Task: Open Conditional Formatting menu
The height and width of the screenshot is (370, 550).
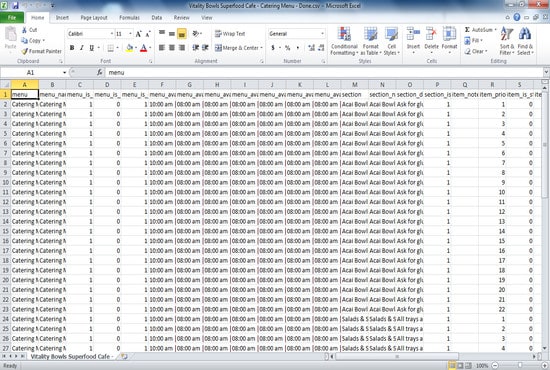Action: pyautogui.click(x=344, y=41)
